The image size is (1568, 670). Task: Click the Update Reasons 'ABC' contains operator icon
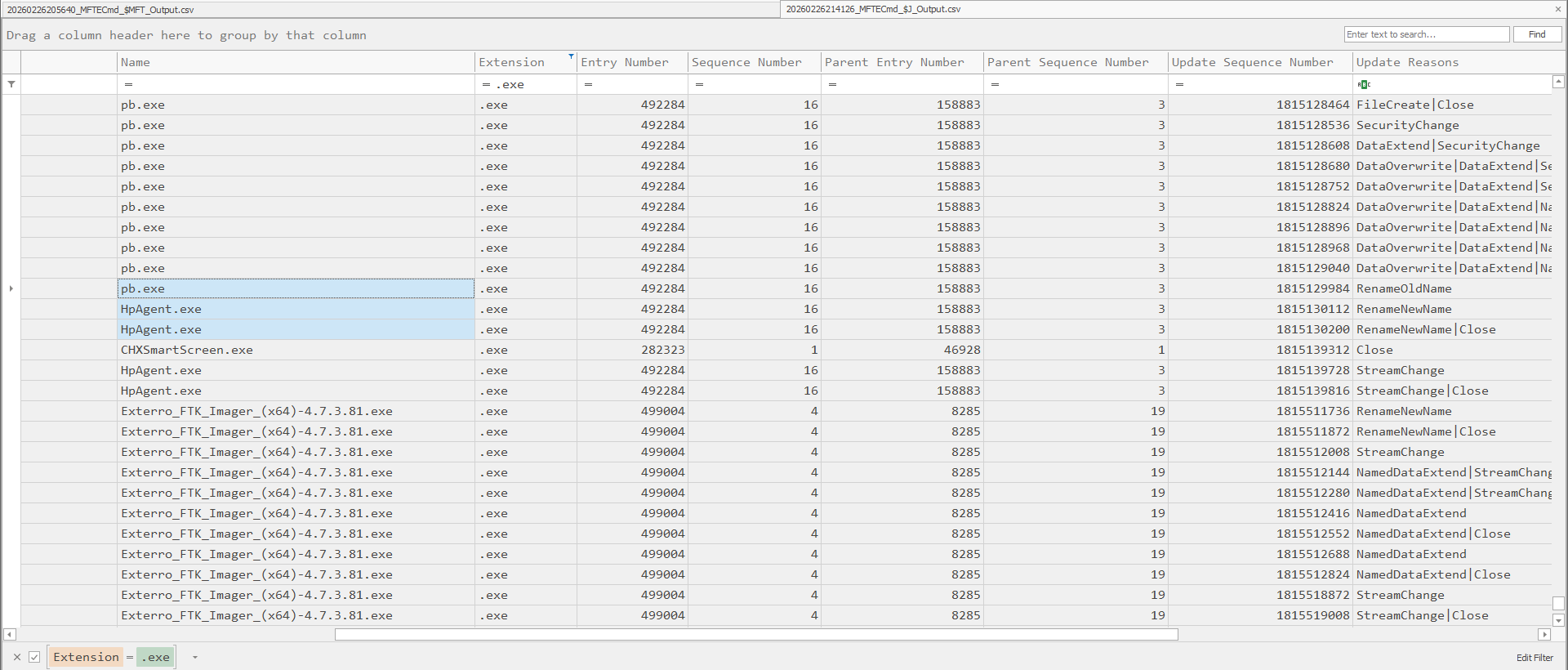1363,84
